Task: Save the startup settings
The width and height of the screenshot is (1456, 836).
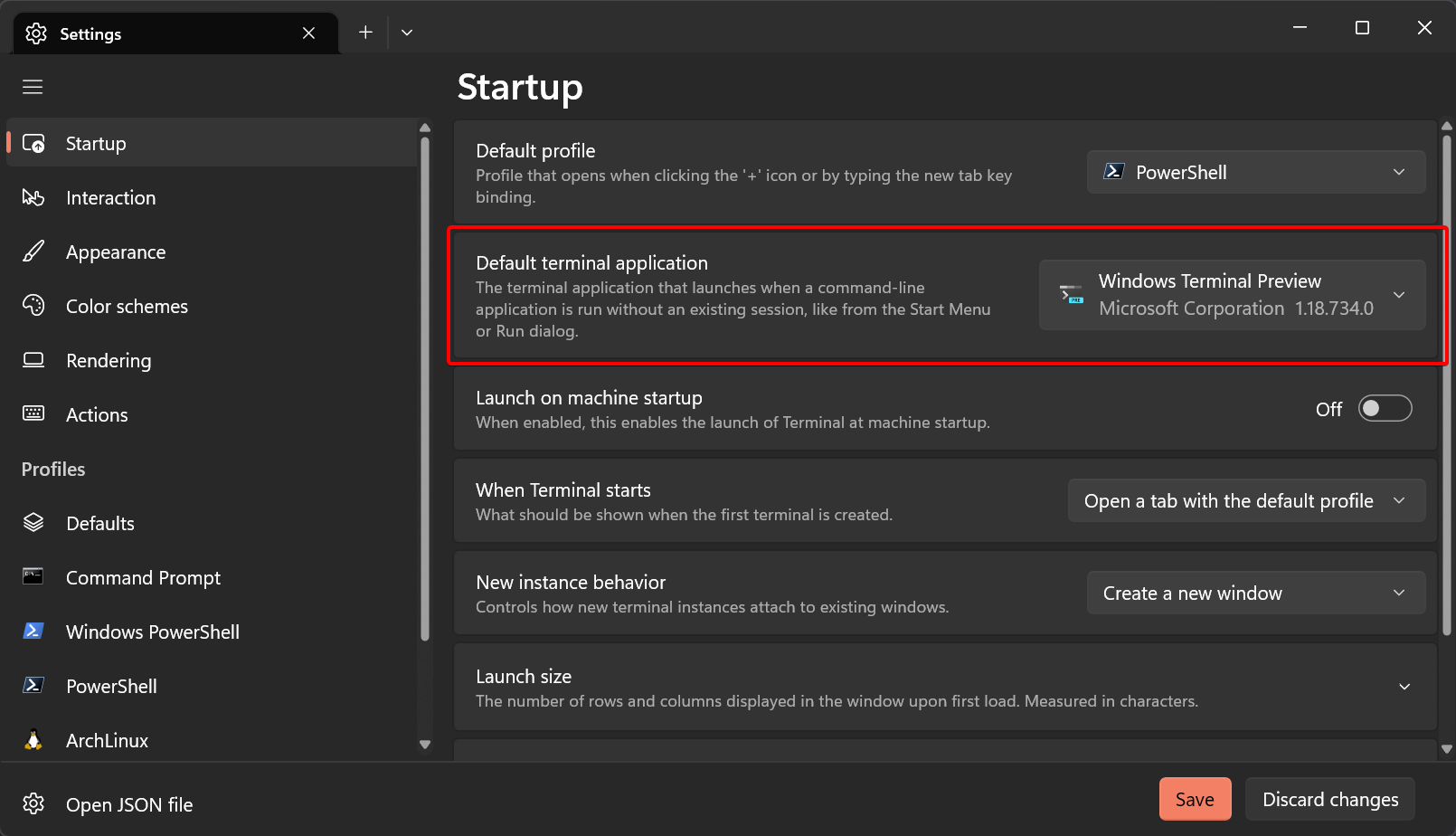Action: coord(1195,799)
